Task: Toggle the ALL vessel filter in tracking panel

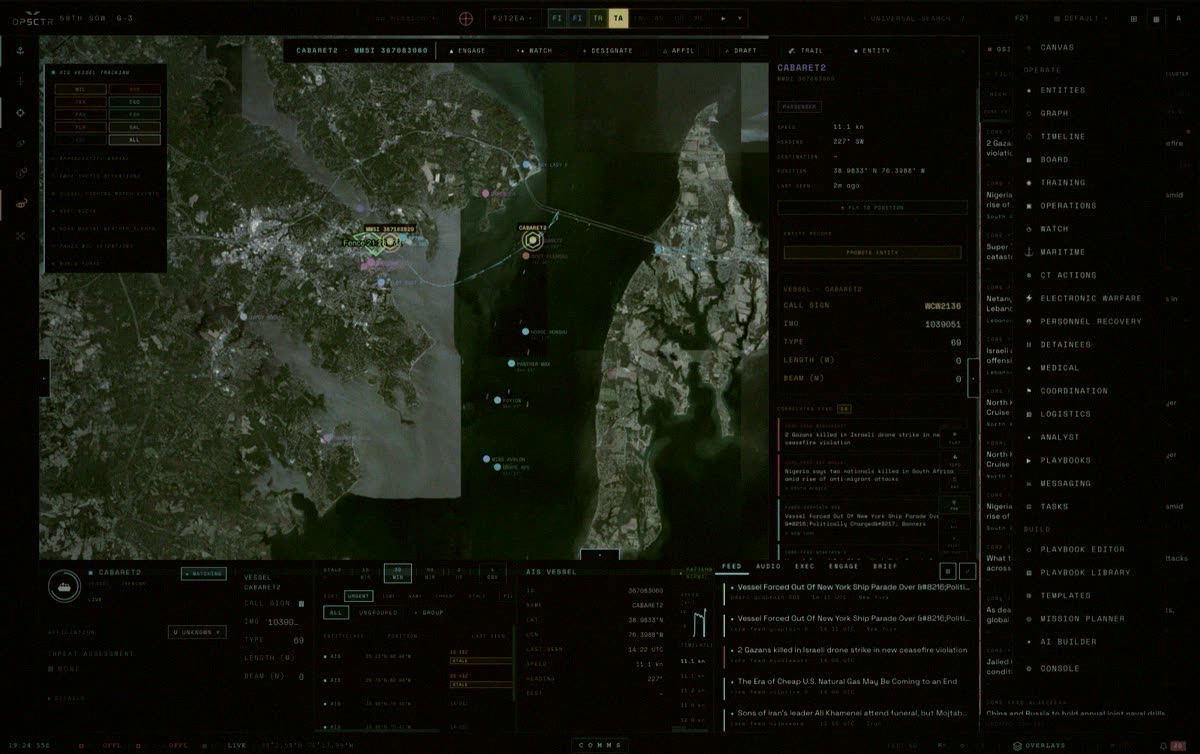Action: point(133,140)
